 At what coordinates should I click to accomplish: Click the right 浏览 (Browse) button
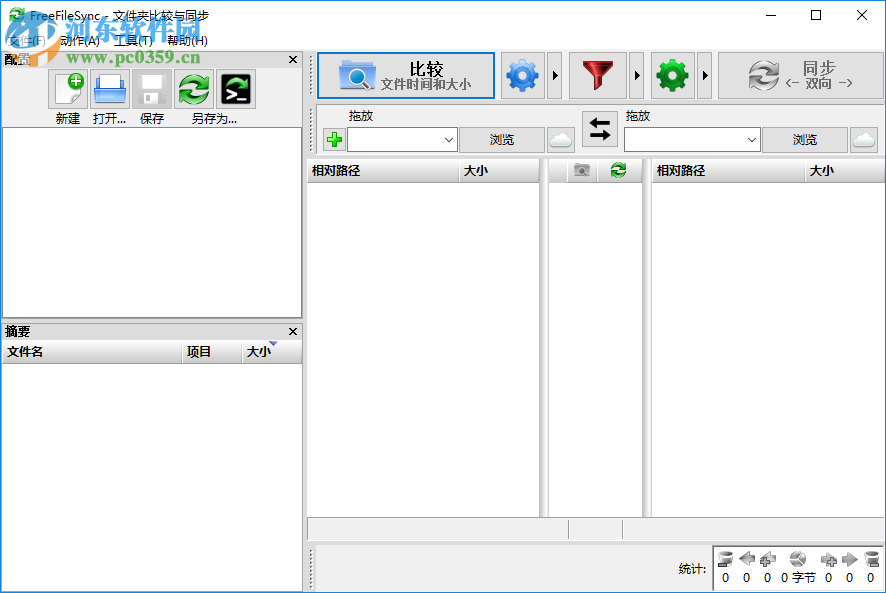(805, 139)
